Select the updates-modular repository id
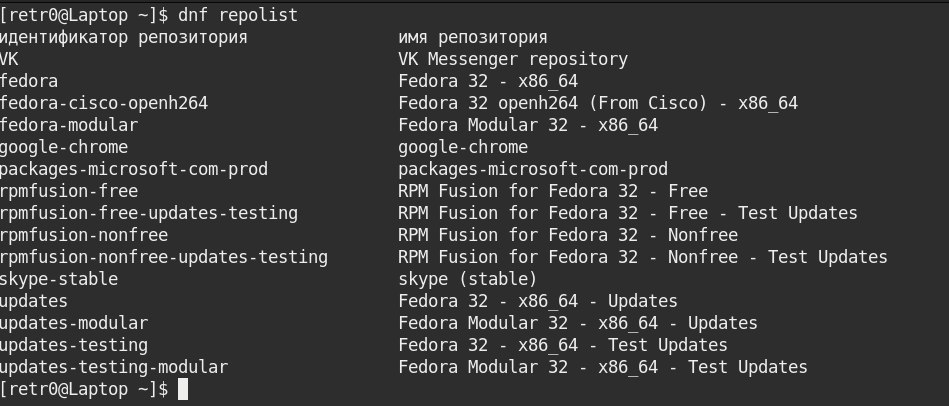This screenshot has width=949, height=406. click(x=74, y=323)
